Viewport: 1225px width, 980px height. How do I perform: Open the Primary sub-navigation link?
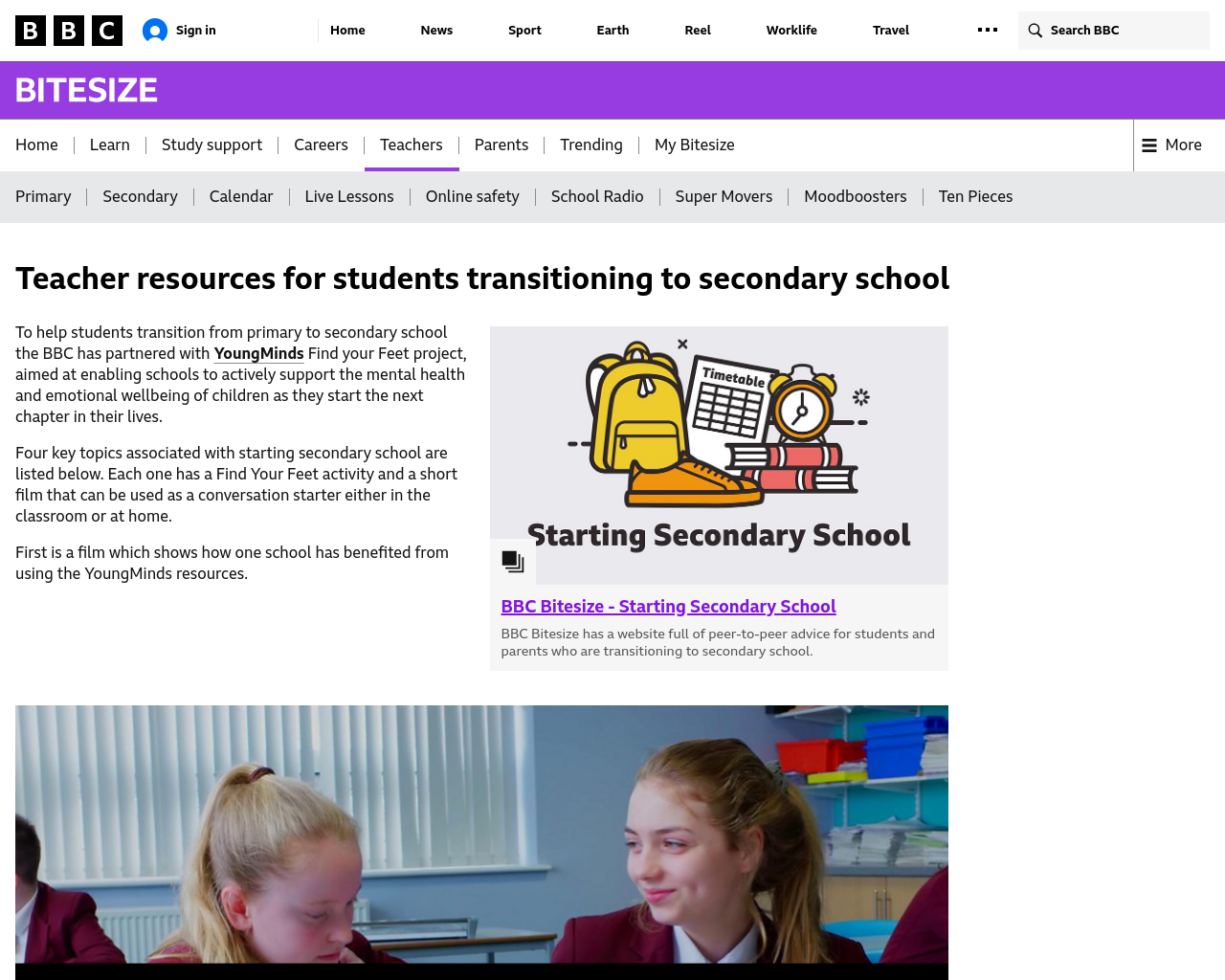point(43,197)
